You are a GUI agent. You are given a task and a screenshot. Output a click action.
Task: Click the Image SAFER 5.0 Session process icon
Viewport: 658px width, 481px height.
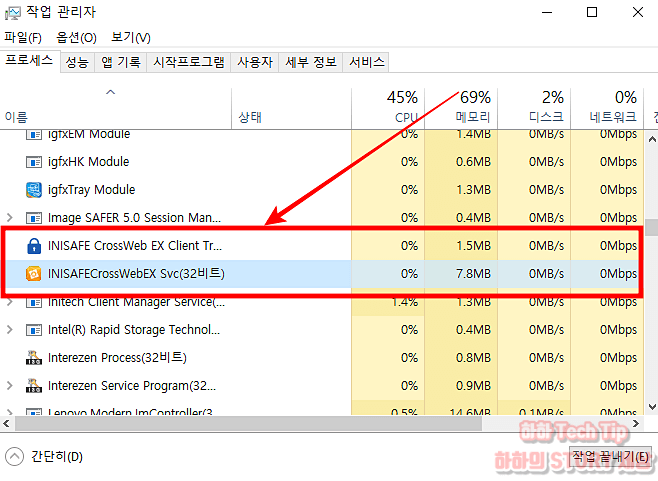click(34, 218)
